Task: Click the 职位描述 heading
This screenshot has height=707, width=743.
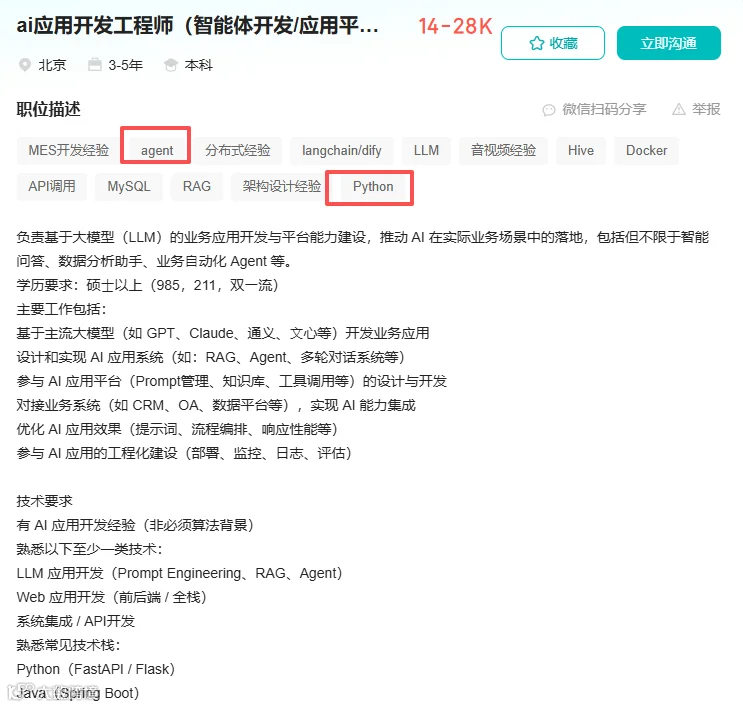Action: [x=48, y=109]
